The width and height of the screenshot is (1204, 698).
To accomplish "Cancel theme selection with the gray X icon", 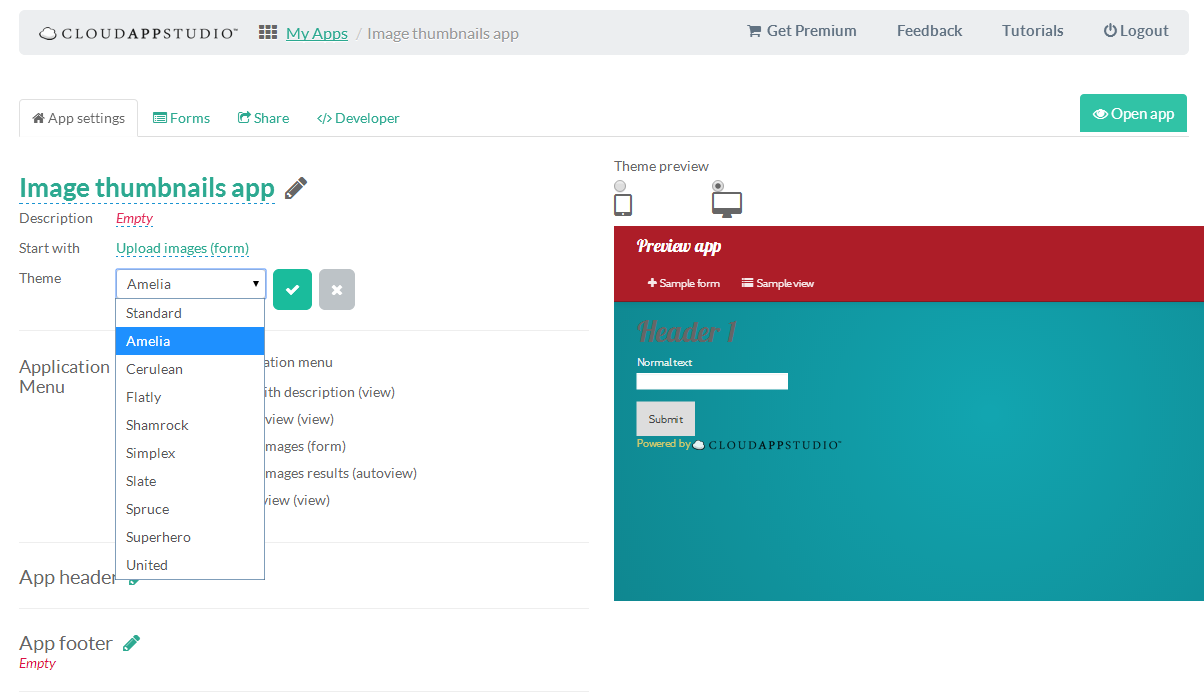I will click(336, 289).
